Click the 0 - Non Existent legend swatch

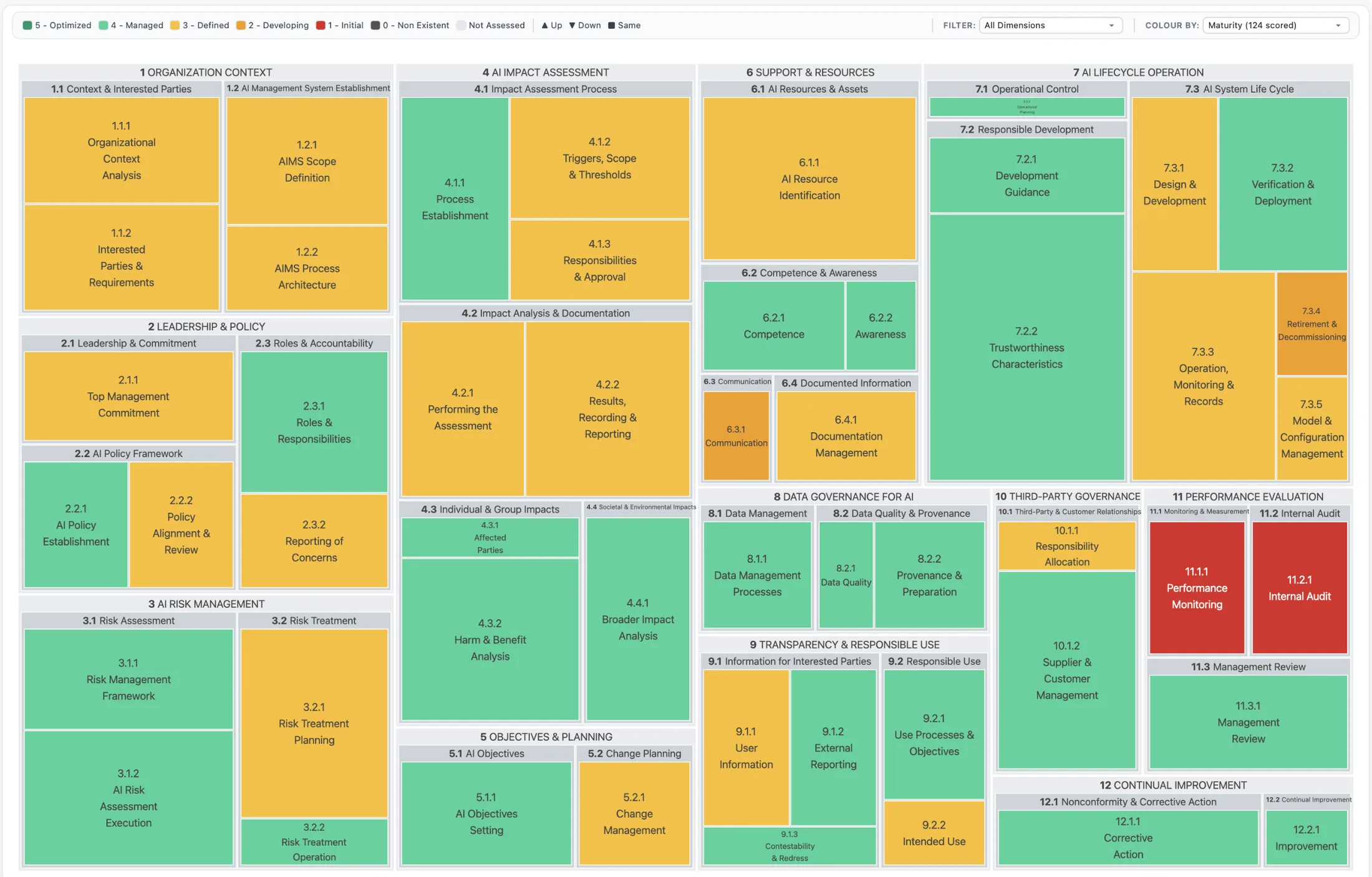(375, 26)
